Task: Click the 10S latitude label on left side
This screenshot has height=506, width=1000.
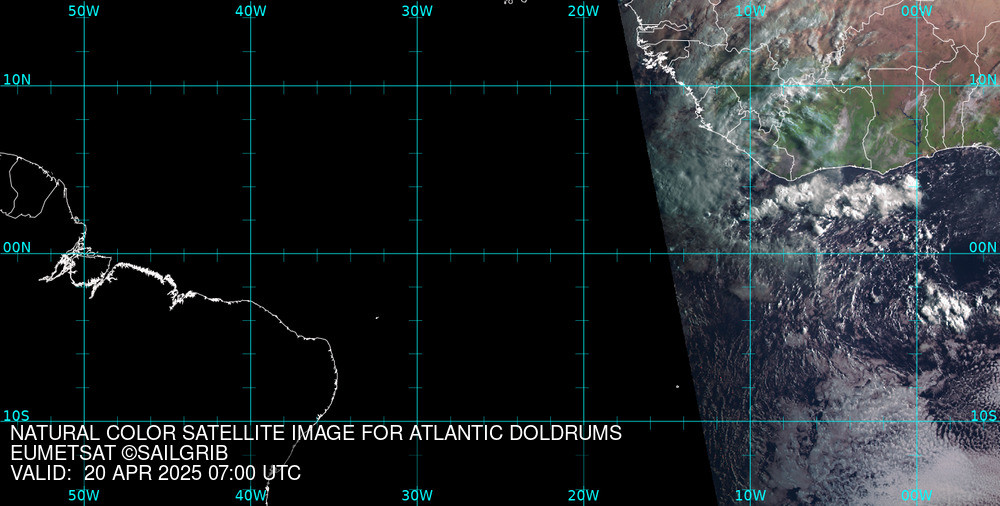Action: (17, 416)
